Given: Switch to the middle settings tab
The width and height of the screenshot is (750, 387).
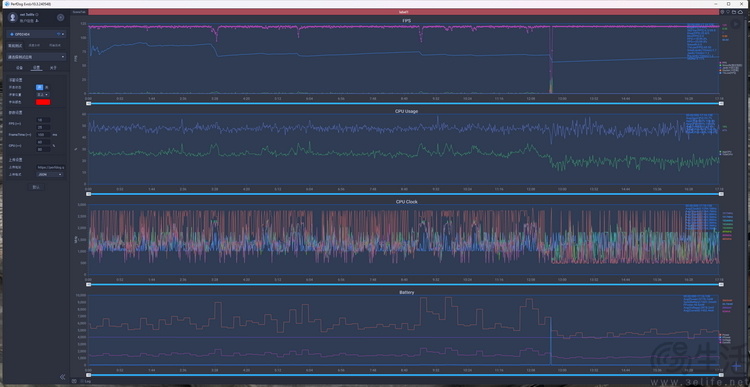Looking at the screenshot, I should [36, 68].
